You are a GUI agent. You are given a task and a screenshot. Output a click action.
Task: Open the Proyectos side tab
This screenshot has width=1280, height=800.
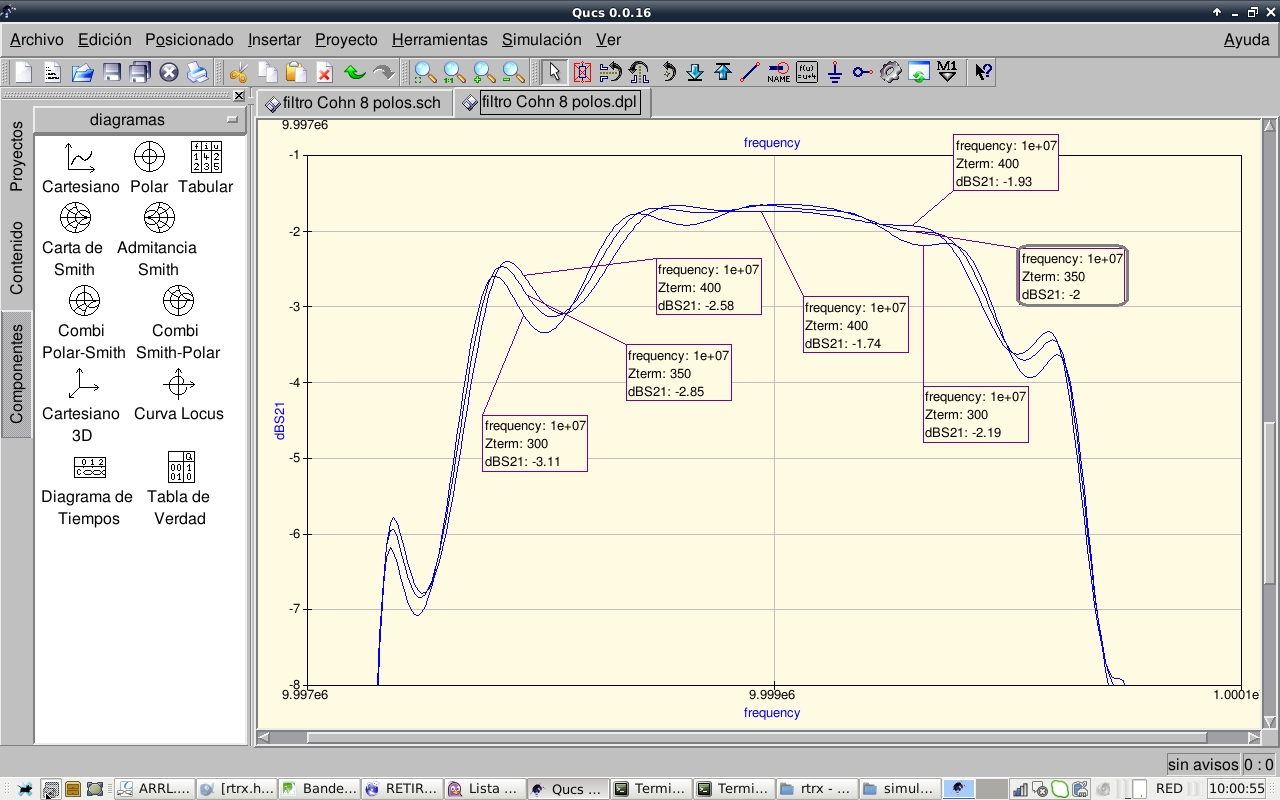[x=17, y=156]
